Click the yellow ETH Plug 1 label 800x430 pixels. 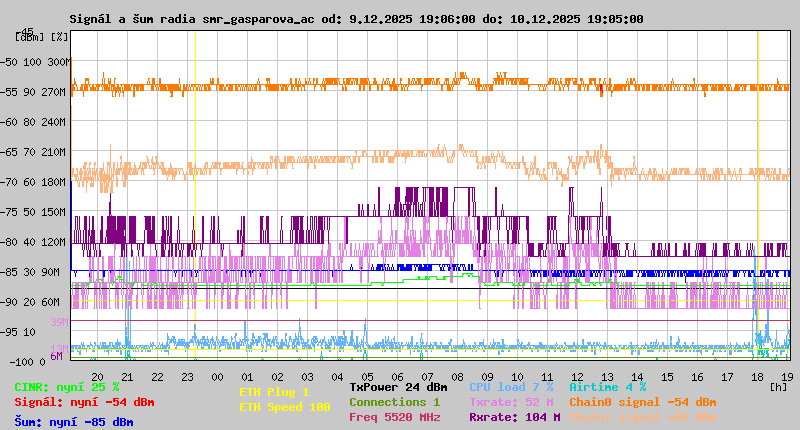tap(274, 392)
